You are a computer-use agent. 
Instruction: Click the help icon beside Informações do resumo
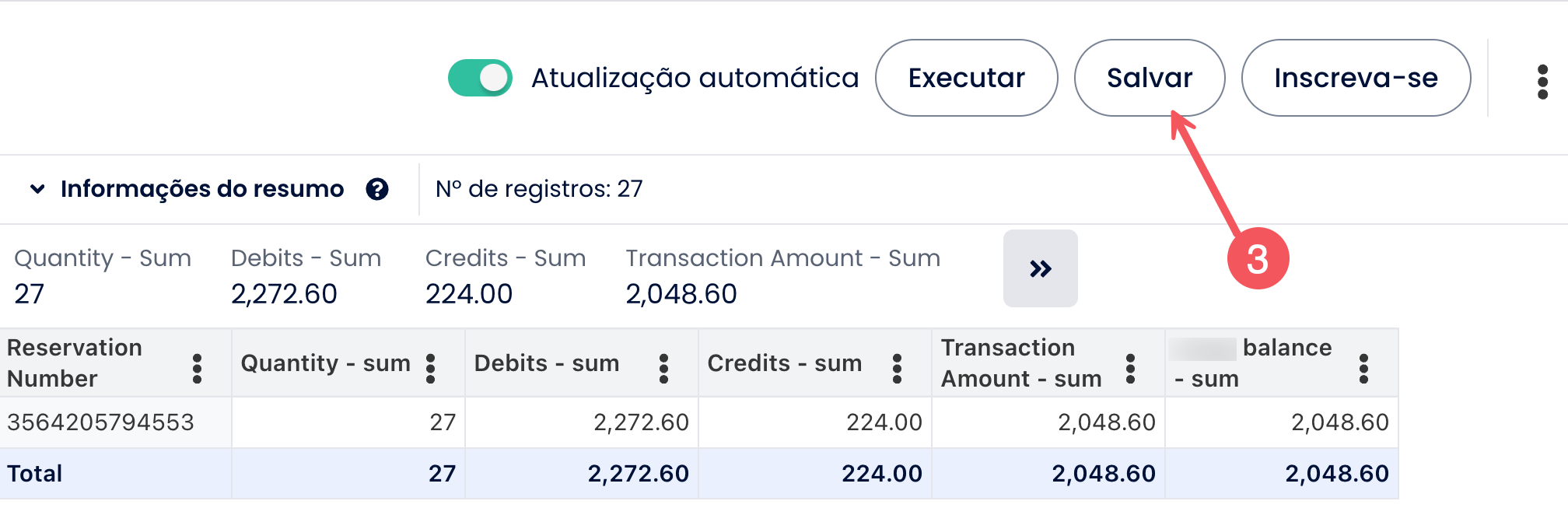coord(377,189)
